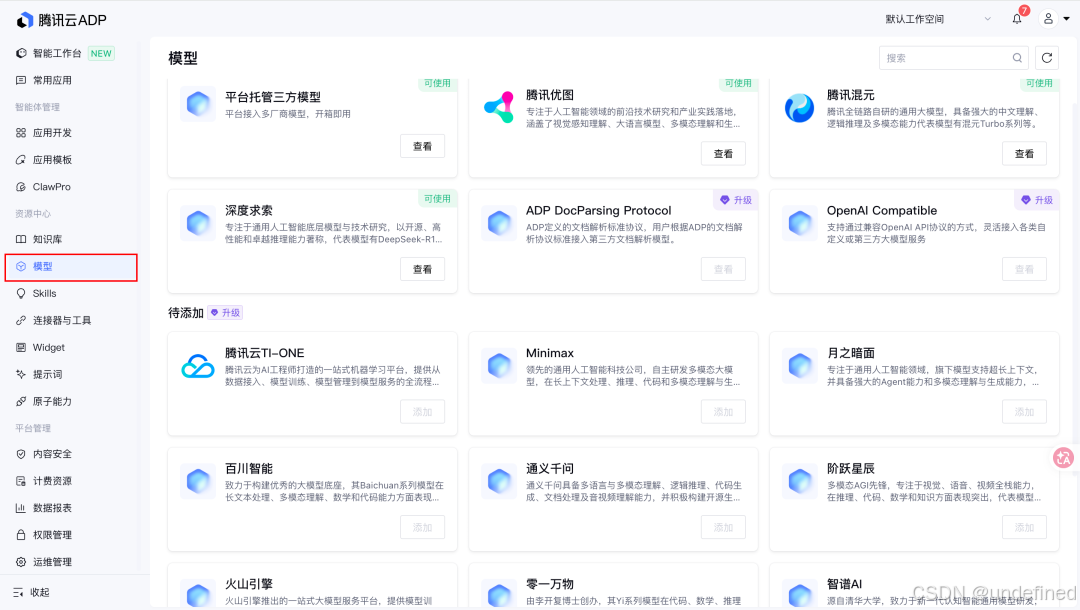This screenshot has width=1080, height=610.
Task: Click the pink floating assistant icon
Action: (x=1063, y=458)
